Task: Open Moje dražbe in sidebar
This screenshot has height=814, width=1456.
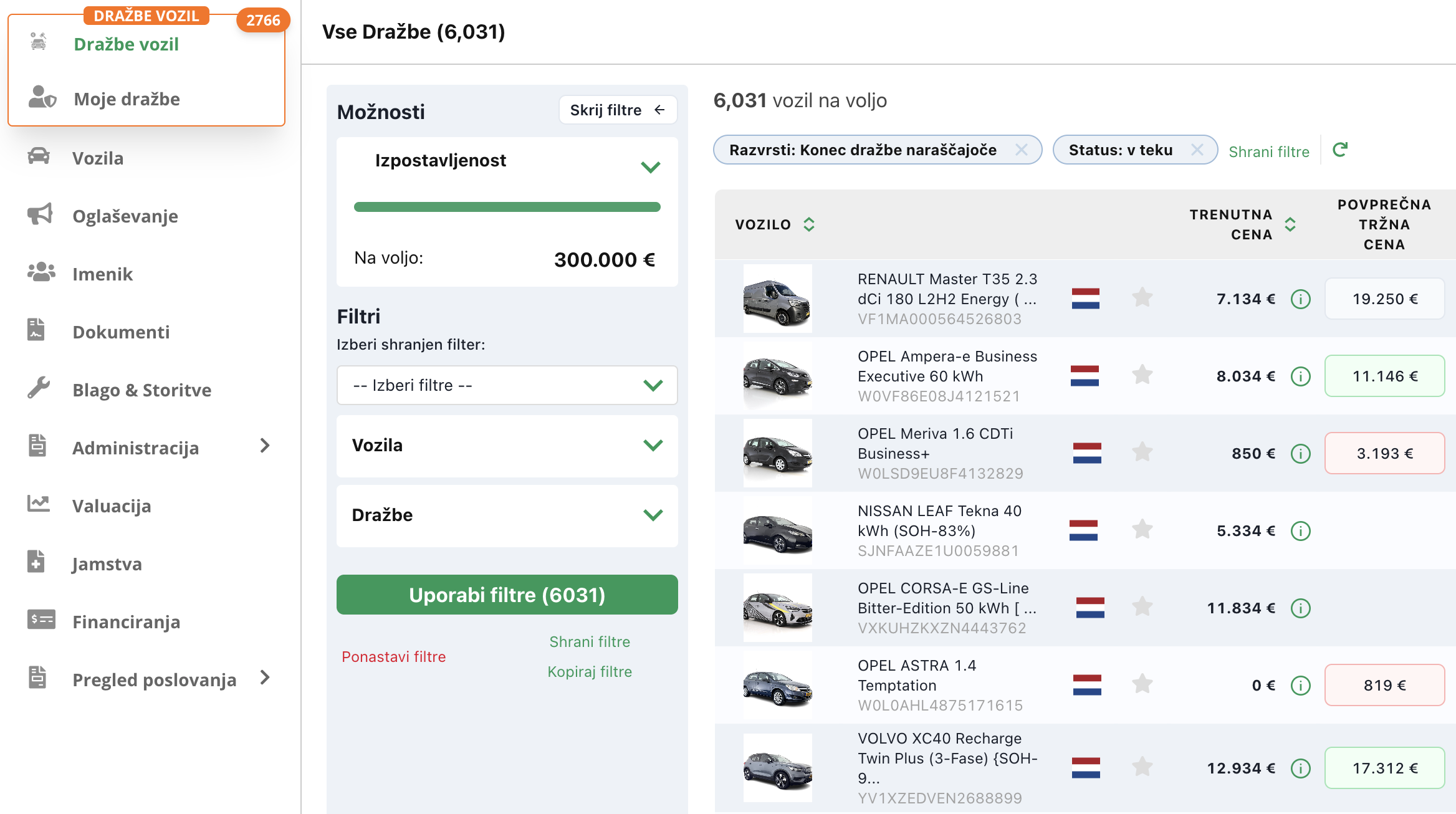Action: click(x=127, y=98)
